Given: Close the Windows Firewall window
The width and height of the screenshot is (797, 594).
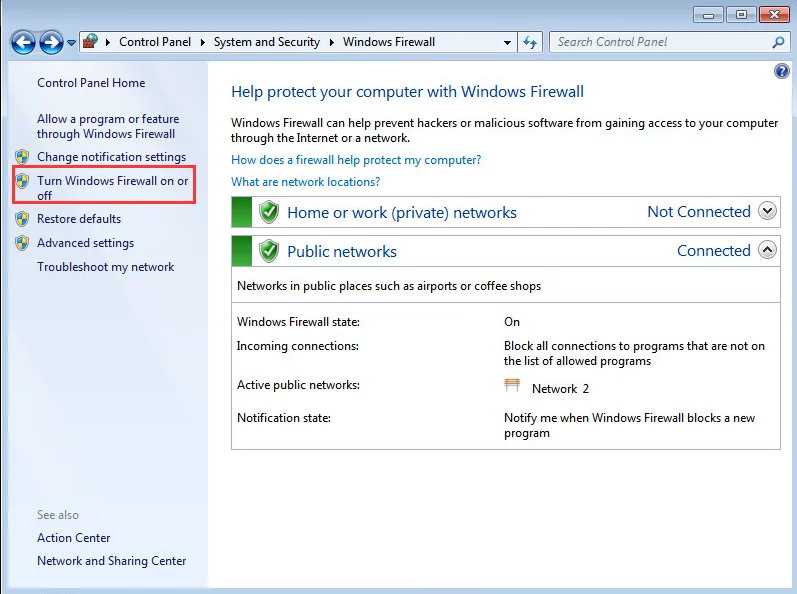Looking at the screenshot, I should tap(774, 15).
